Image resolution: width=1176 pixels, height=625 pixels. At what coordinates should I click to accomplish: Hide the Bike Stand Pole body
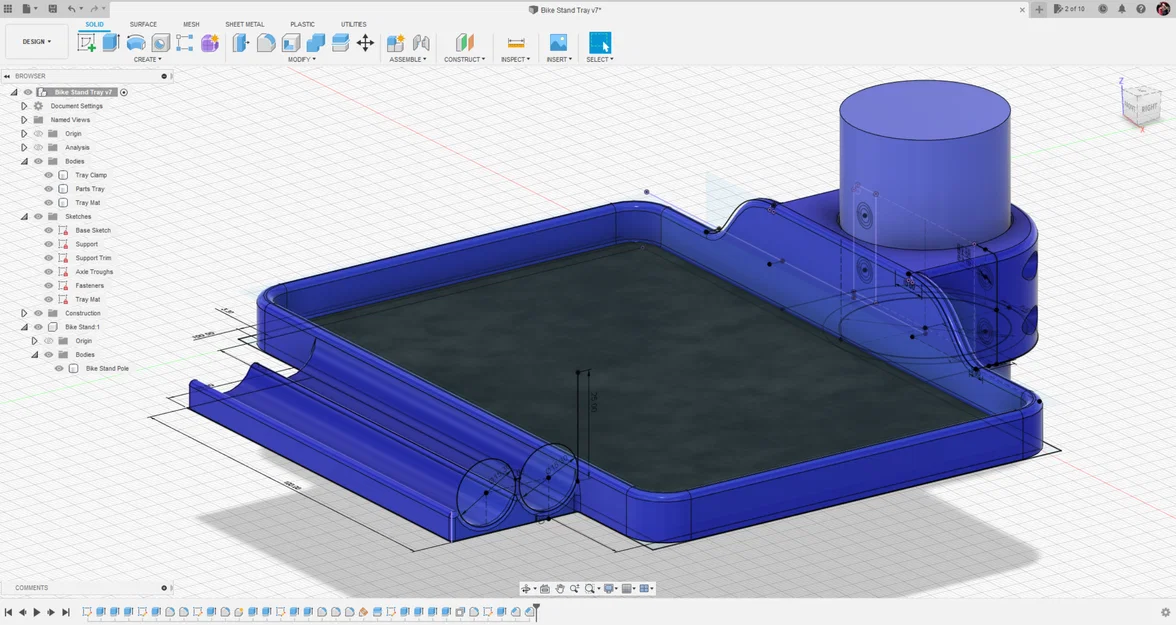point(59,369)
